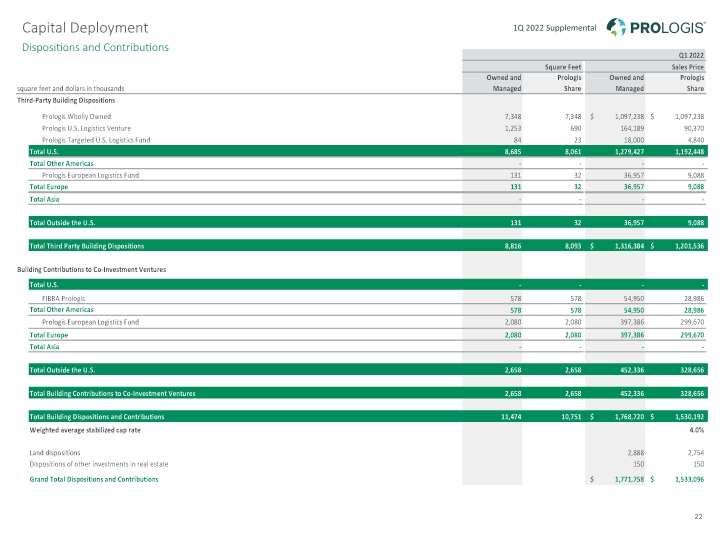Select the Prologis Targeted U.S. Logistics Fund label

(96, 140)
